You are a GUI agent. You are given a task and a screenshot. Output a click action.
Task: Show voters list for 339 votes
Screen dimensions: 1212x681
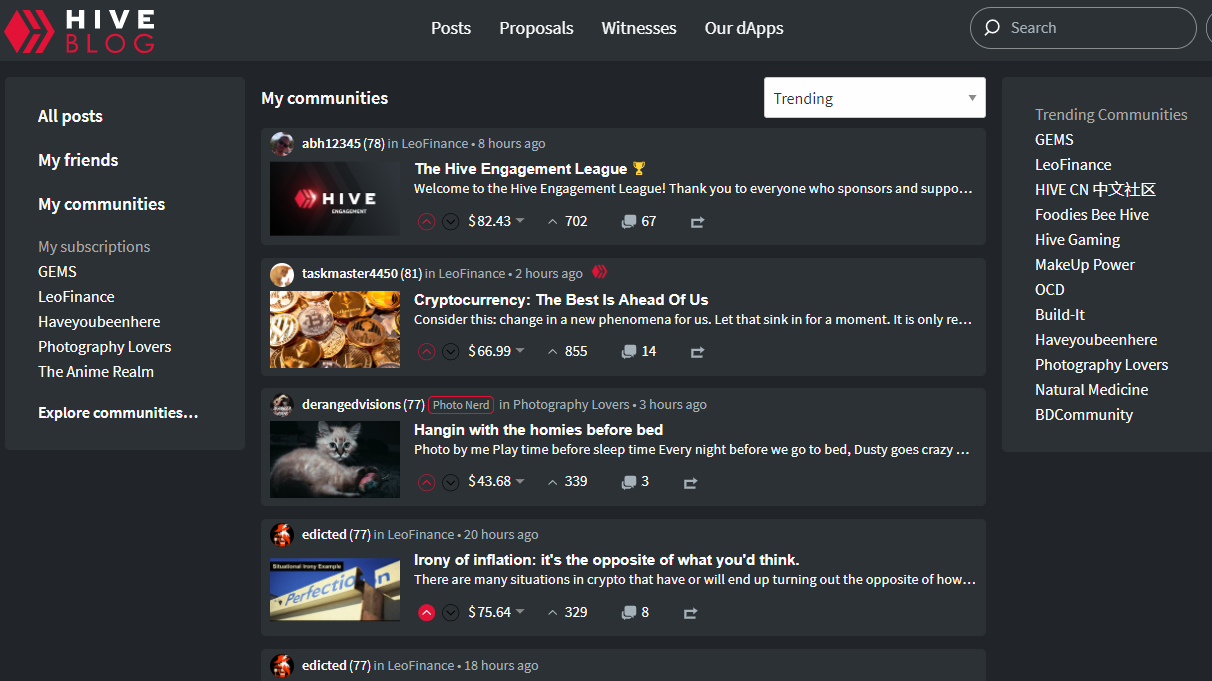pos(567,482)
